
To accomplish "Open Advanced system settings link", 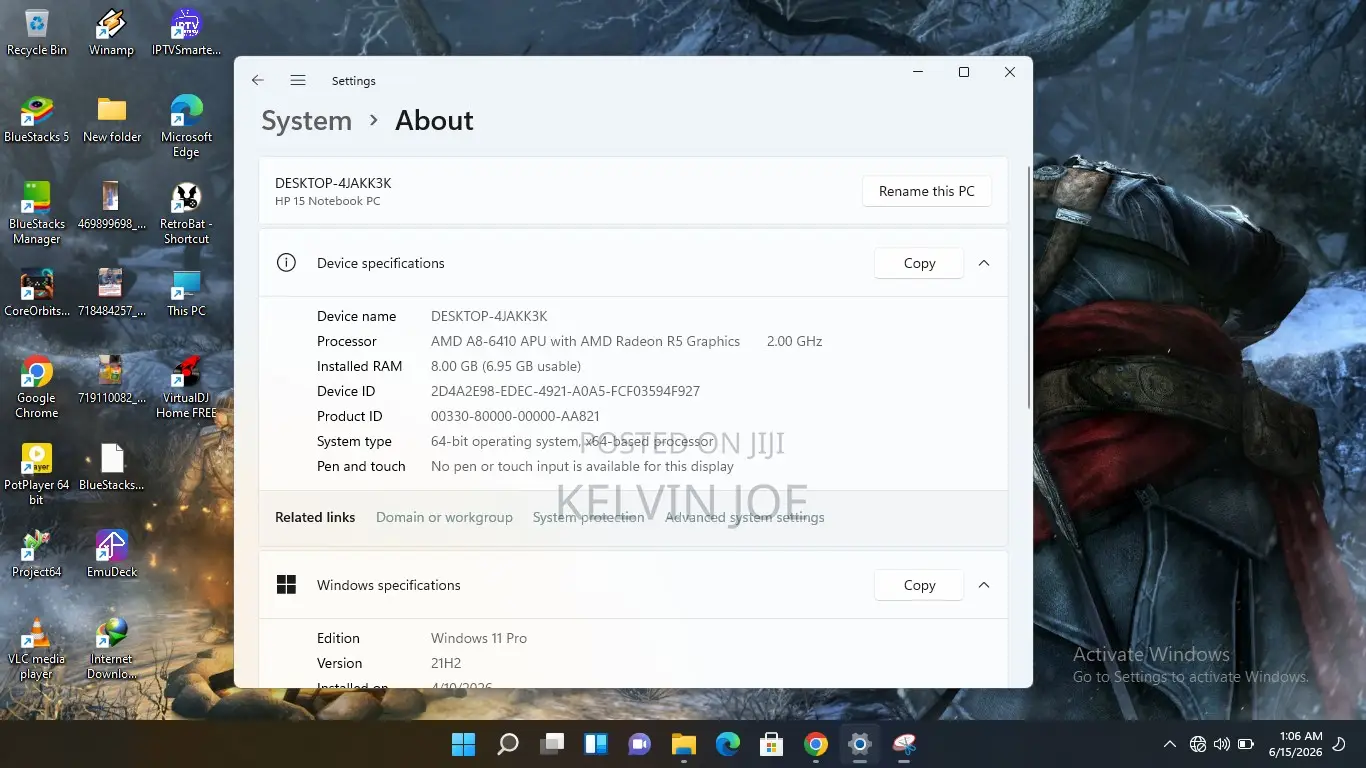I will tap(745, 517).
